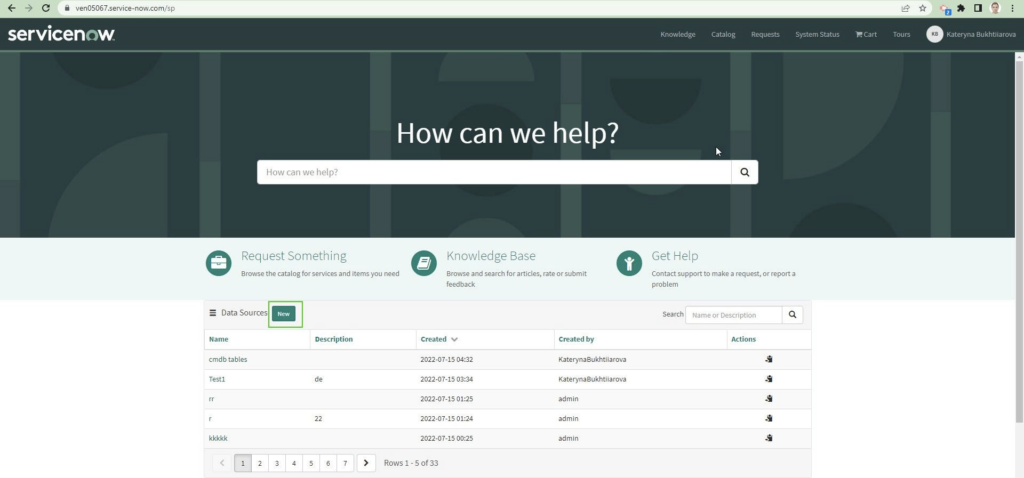Open the kkkkk data source
The image size is (1024, 478).
click(x=218, y=438)
